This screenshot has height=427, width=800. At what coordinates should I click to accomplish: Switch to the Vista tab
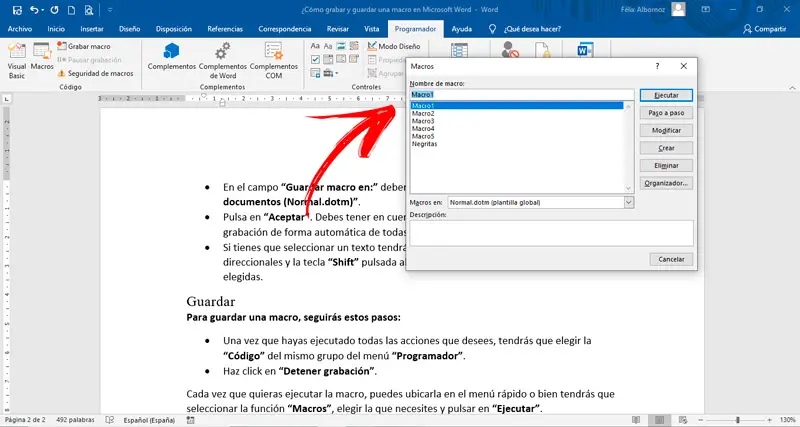(371, 29)
